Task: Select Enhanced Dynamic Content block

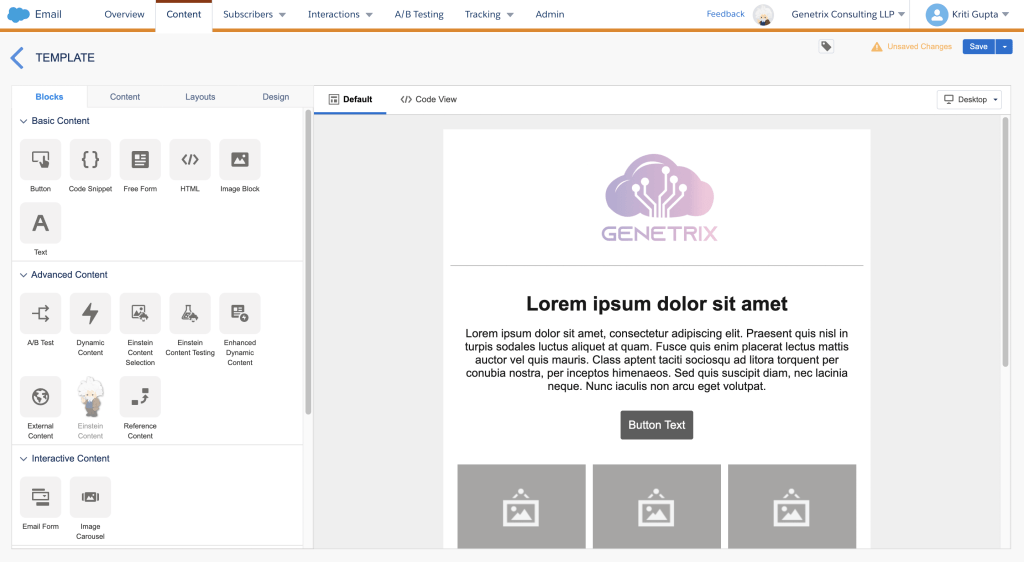Action: coord(240,313)
